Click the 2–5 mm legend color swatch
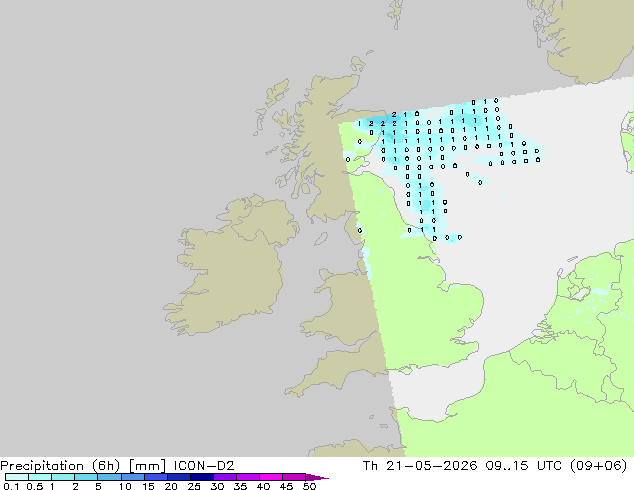 [x=86, y=477]
